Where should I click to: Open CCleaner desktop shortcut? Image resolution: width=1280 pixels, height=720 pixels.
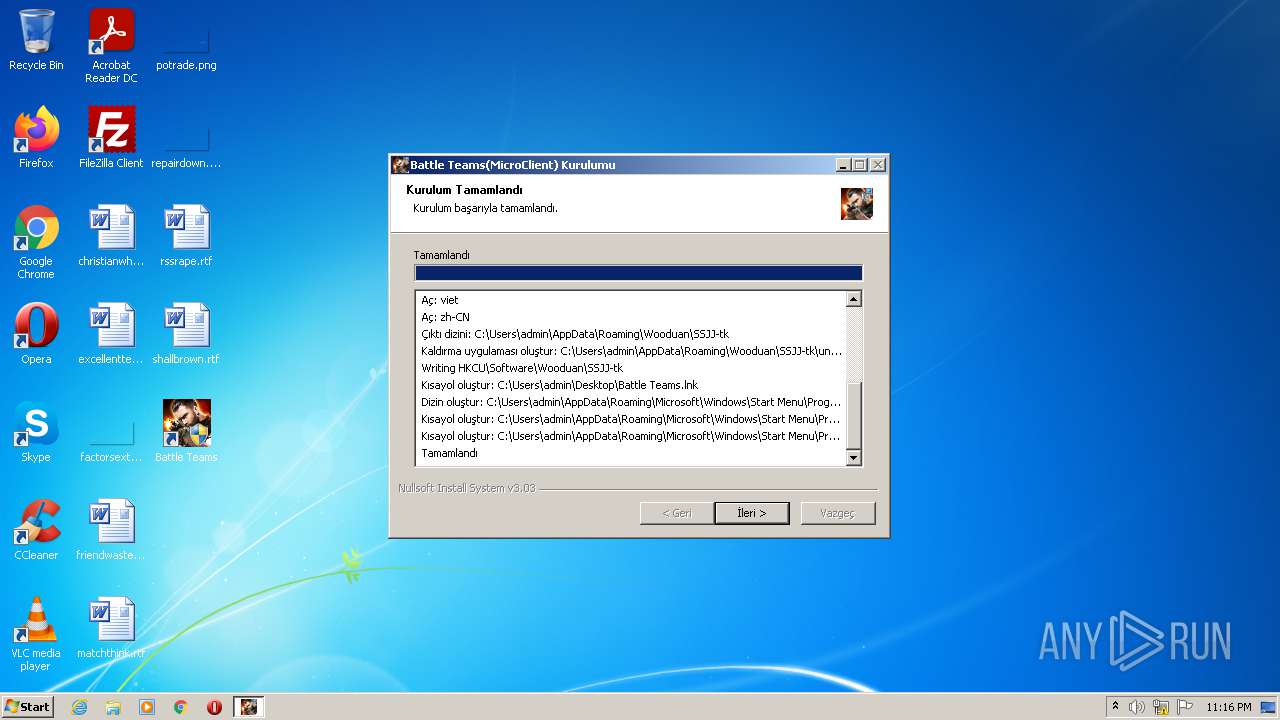36,530
